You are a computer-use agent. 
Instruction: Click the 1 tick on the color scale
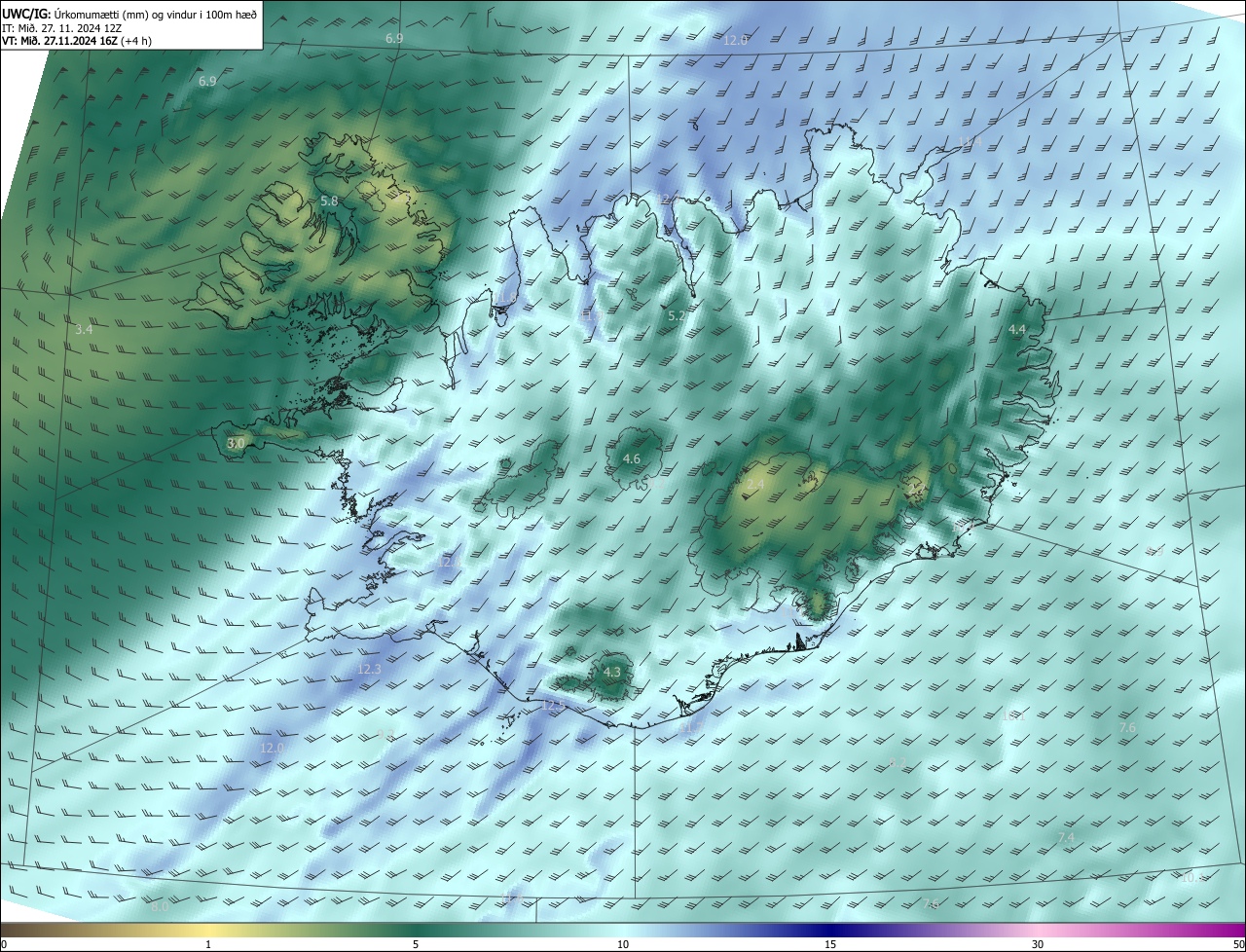coord(208,944)
